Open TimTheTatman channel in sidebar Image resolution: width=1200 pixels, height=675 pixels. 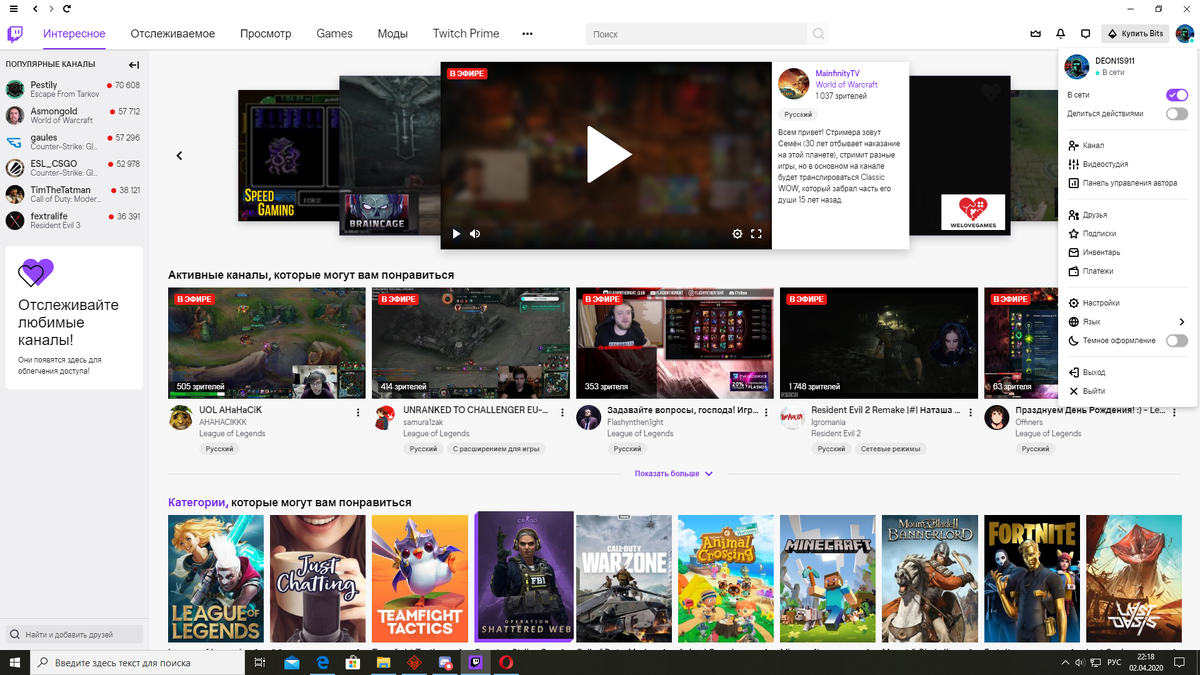coord(72,194)
